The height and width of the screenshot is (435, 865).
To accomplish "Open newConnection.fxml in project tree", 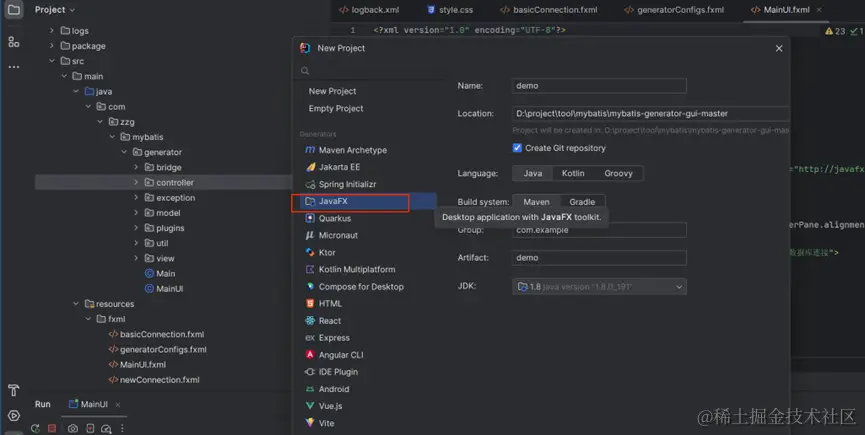I will [154, 379].
